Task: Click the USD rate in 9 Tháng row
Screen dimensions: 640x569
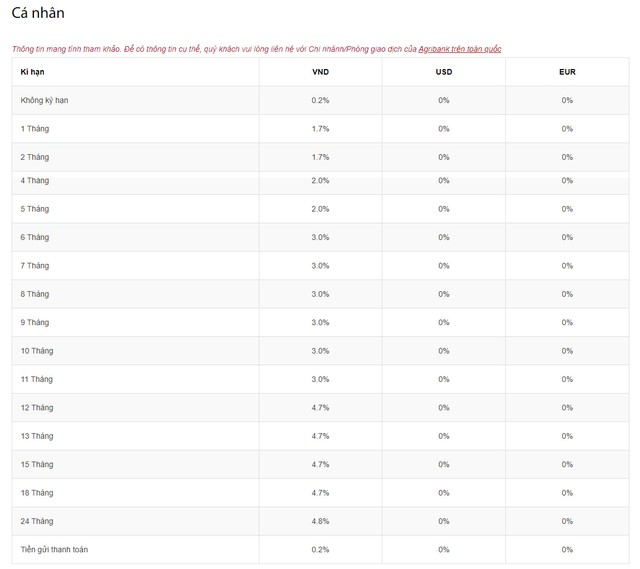Action: 444,322
